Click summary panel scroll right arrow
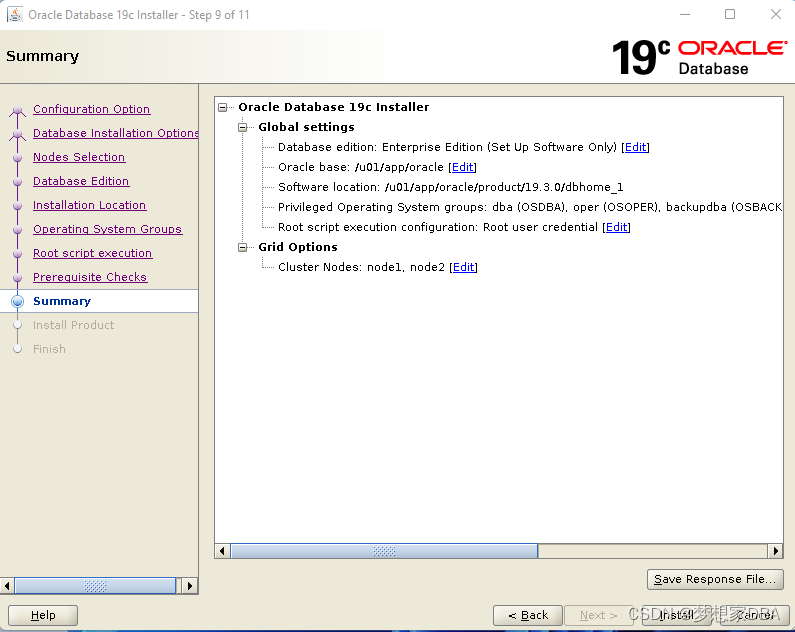The width and height of the screenshot is (795, 632). 775,551
